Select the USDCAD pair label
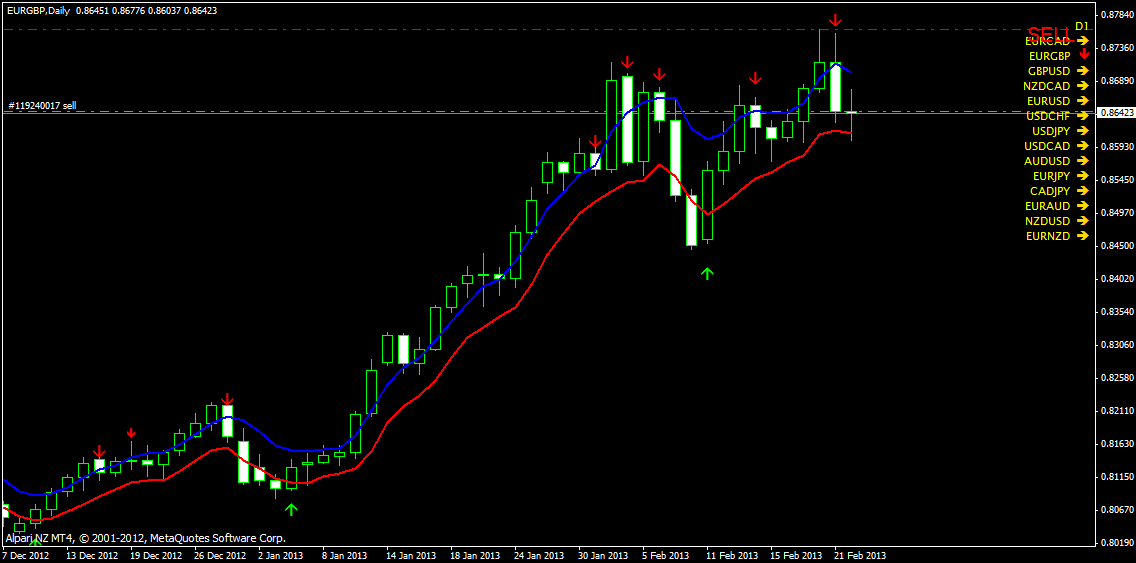The height and width of the screenshot is (563, 1136). click(1047, 146)
